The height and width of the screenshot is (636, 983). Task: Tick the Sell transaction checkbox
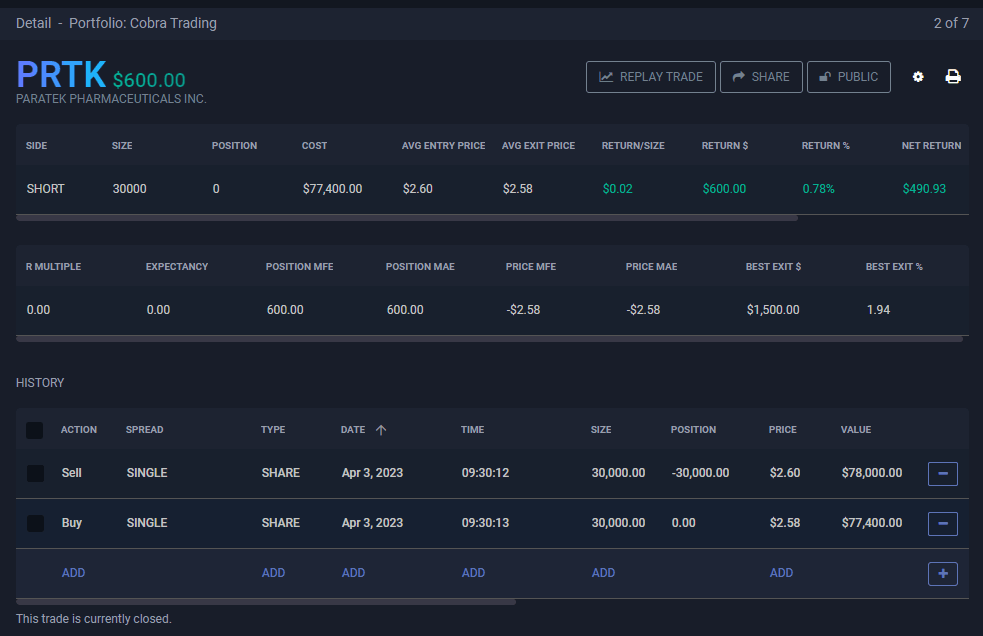35,473
